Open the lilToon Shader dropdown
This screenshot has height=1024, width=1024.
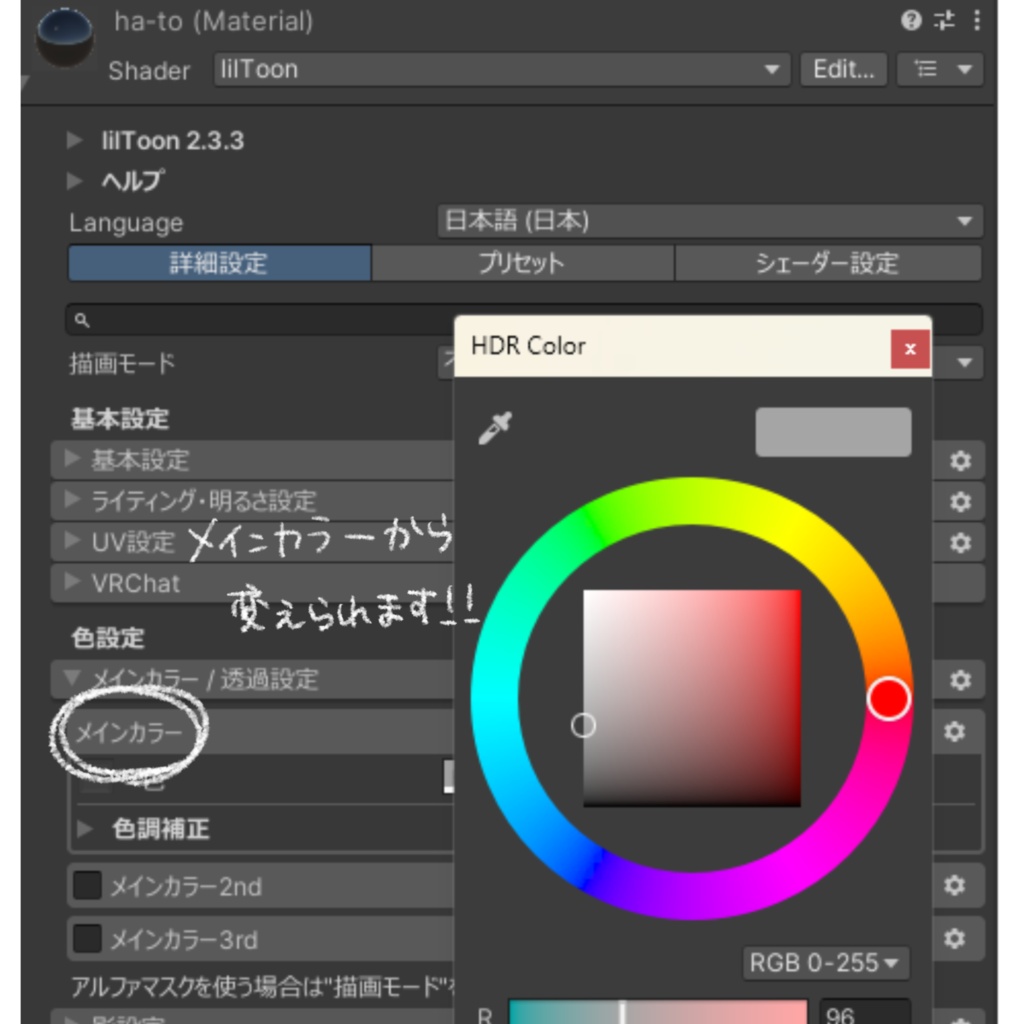point(502,69)
